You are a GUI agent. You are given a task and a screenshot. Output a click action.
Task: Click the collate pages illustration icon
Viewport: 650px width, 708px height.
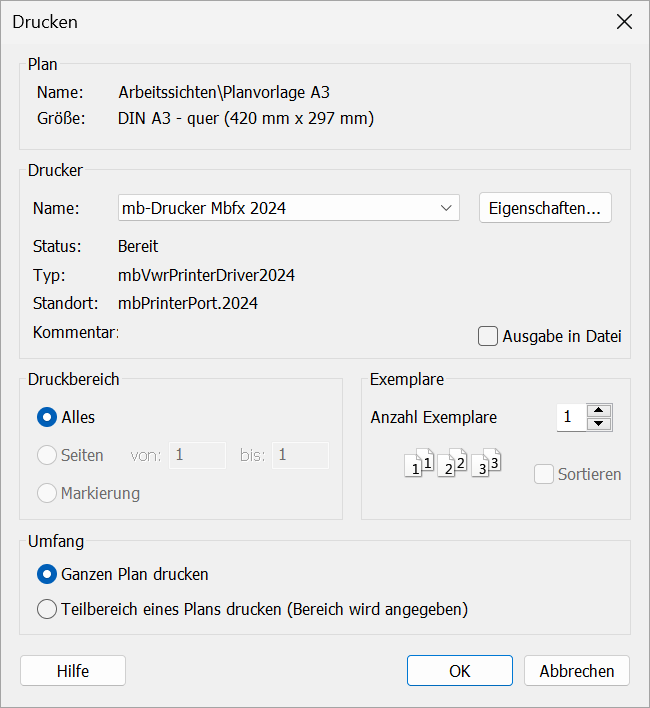(453, 463)
